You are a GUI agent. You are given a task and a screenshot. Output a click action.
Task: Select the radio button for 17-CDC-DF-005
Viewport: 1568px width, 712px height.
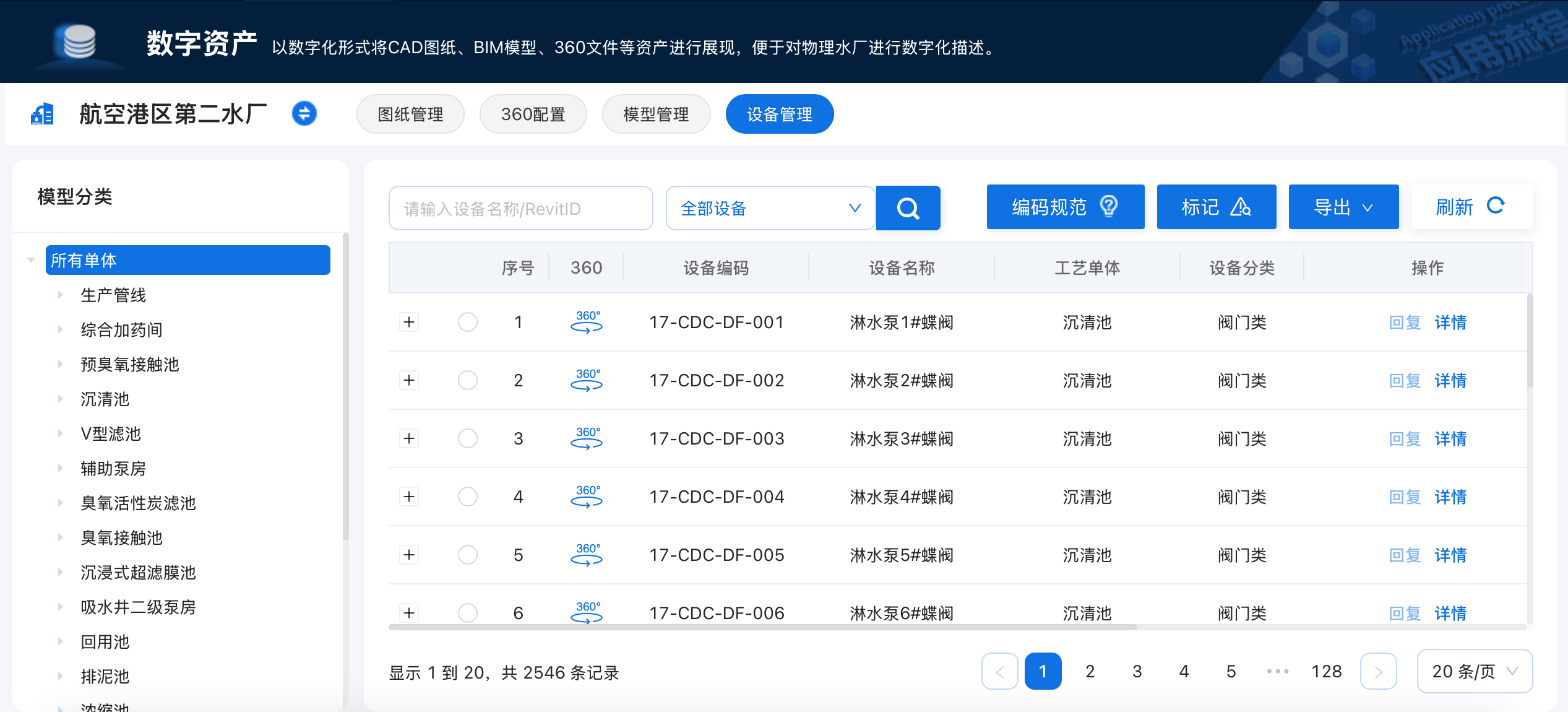(x=467, y=555)
